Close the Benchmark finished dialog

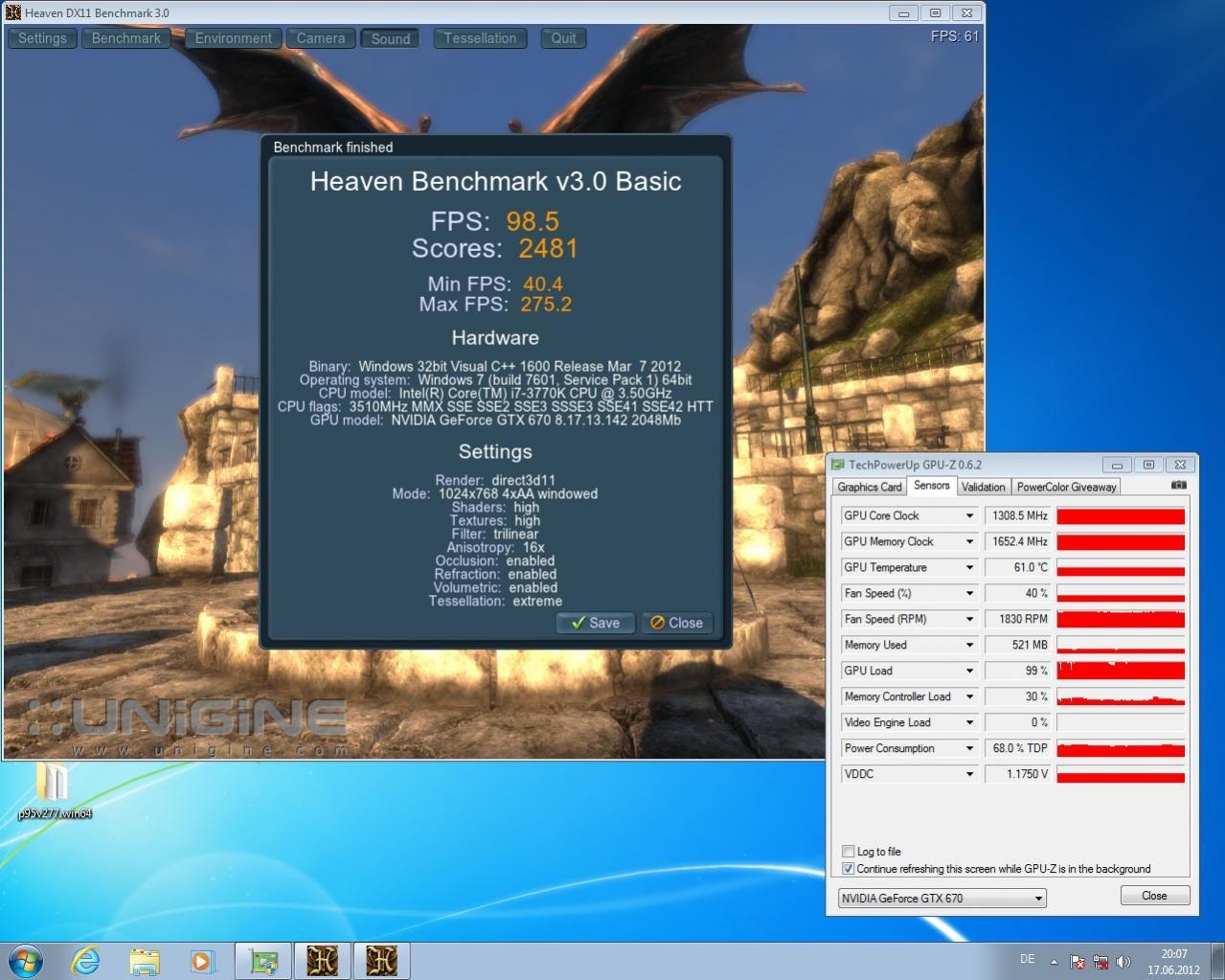(676, 623)
